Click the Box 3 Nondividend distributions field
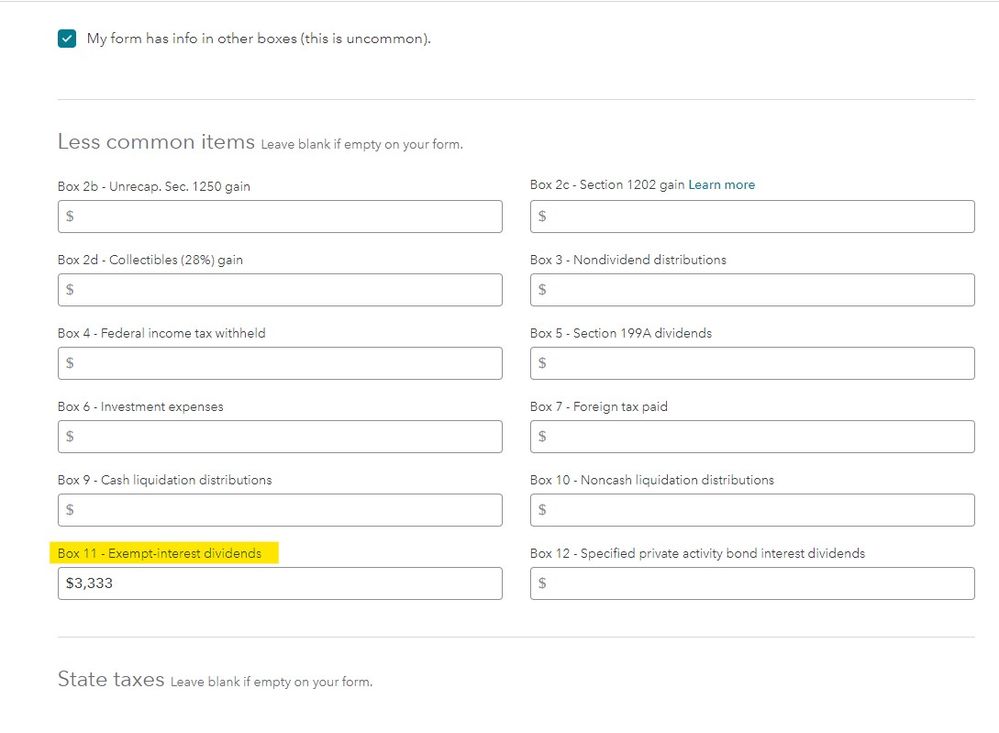 tap(752, 290)
